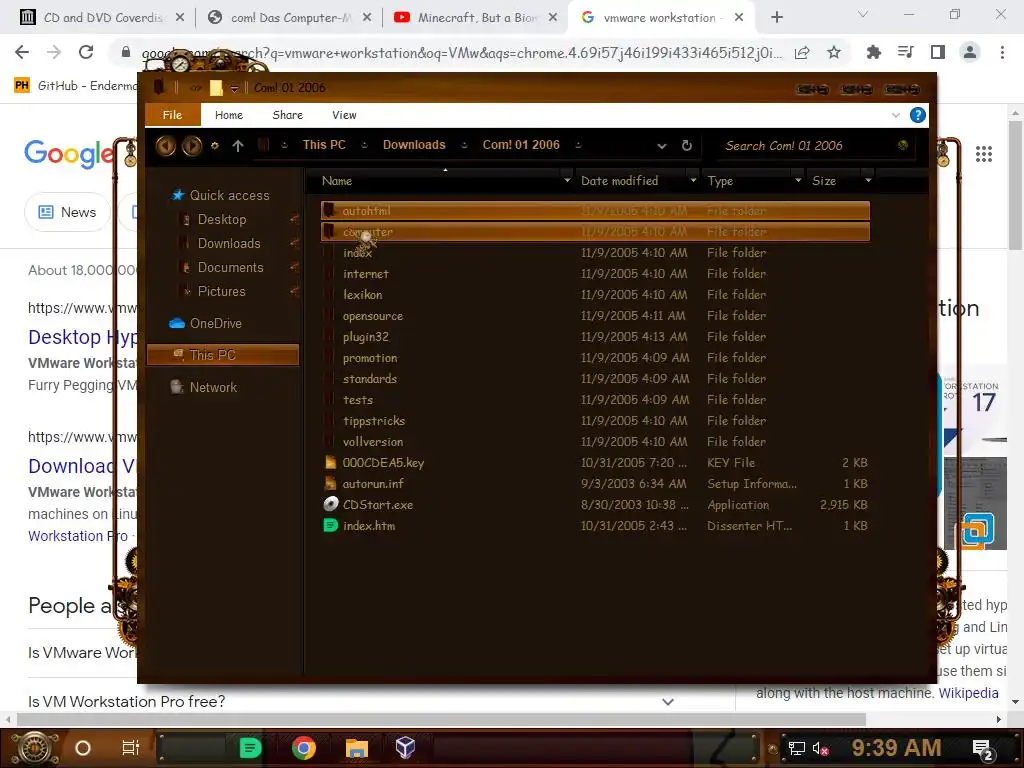1024x768 pixels.
Task: Select the 000CDEA5.key file icon
Action: [330, 462]
